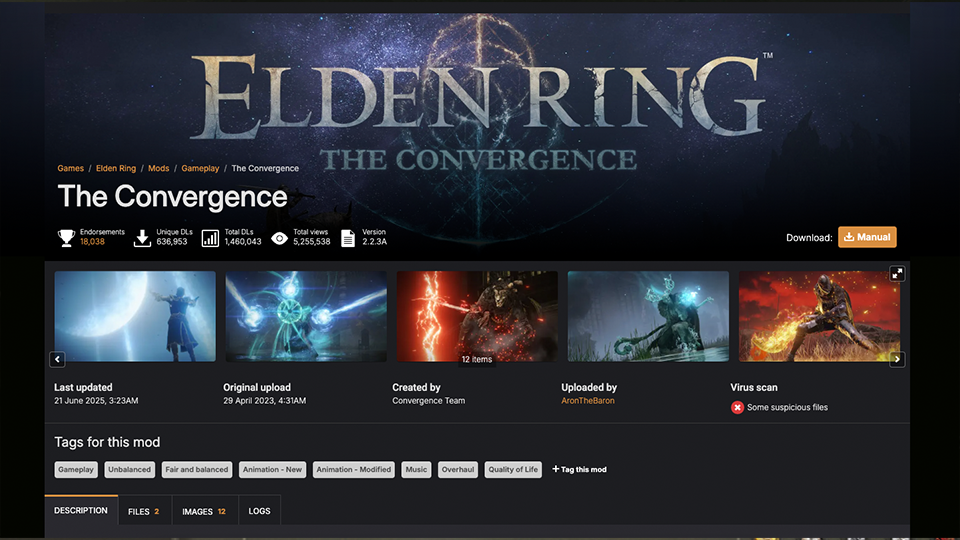
Task: Click the Total DLs bar chart icon
Action: 210,238
